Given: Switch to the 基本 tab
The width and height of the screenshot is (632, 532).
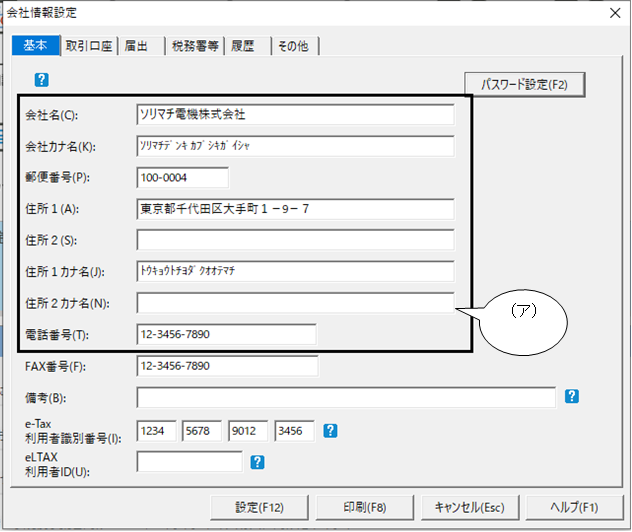Looking at the screenshot, I should pyautogui.click(x=36, y=45).
